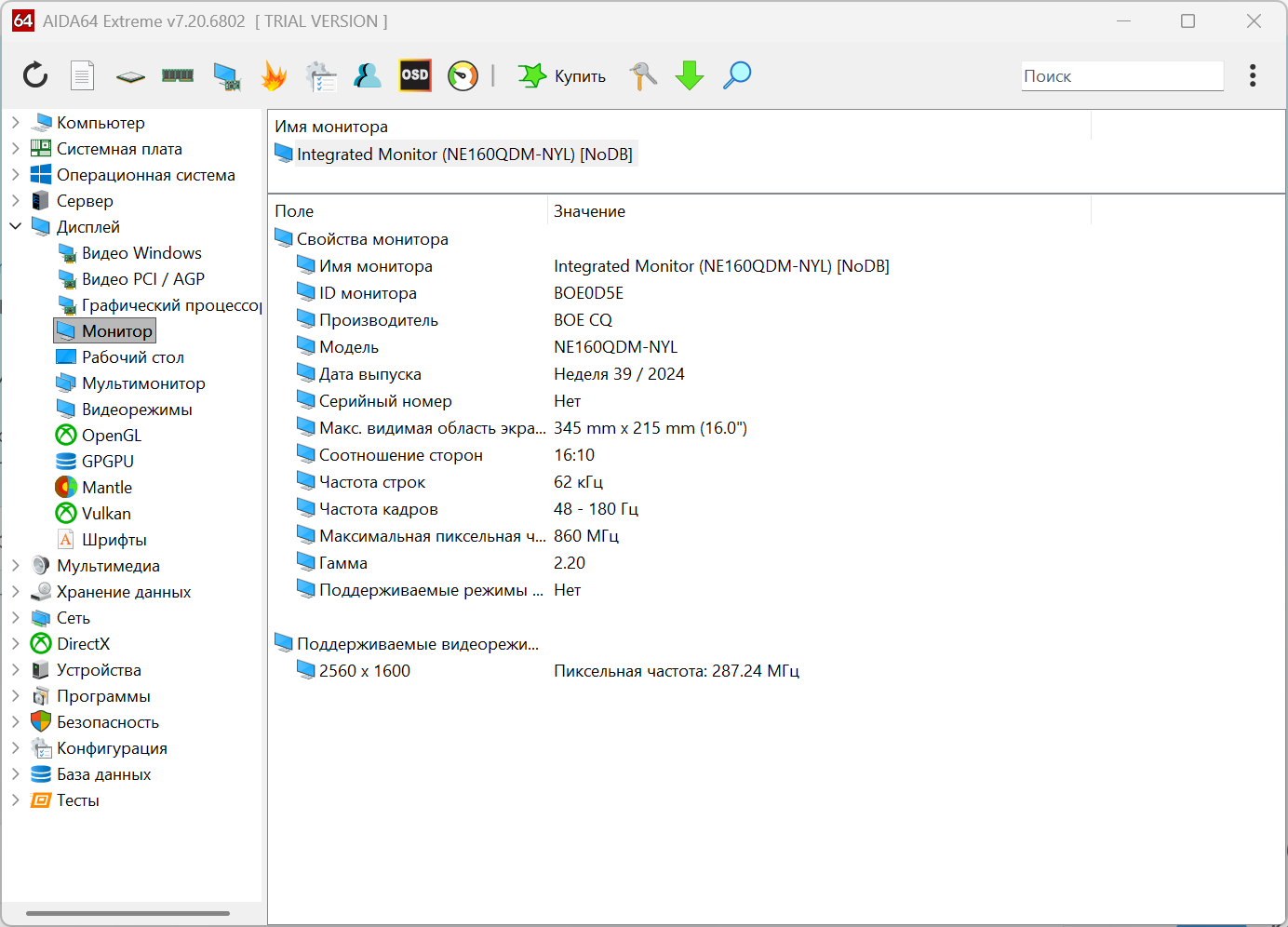The image size is (1288, 927).
Task: Expand the Программы tree node
Action: 15,695
